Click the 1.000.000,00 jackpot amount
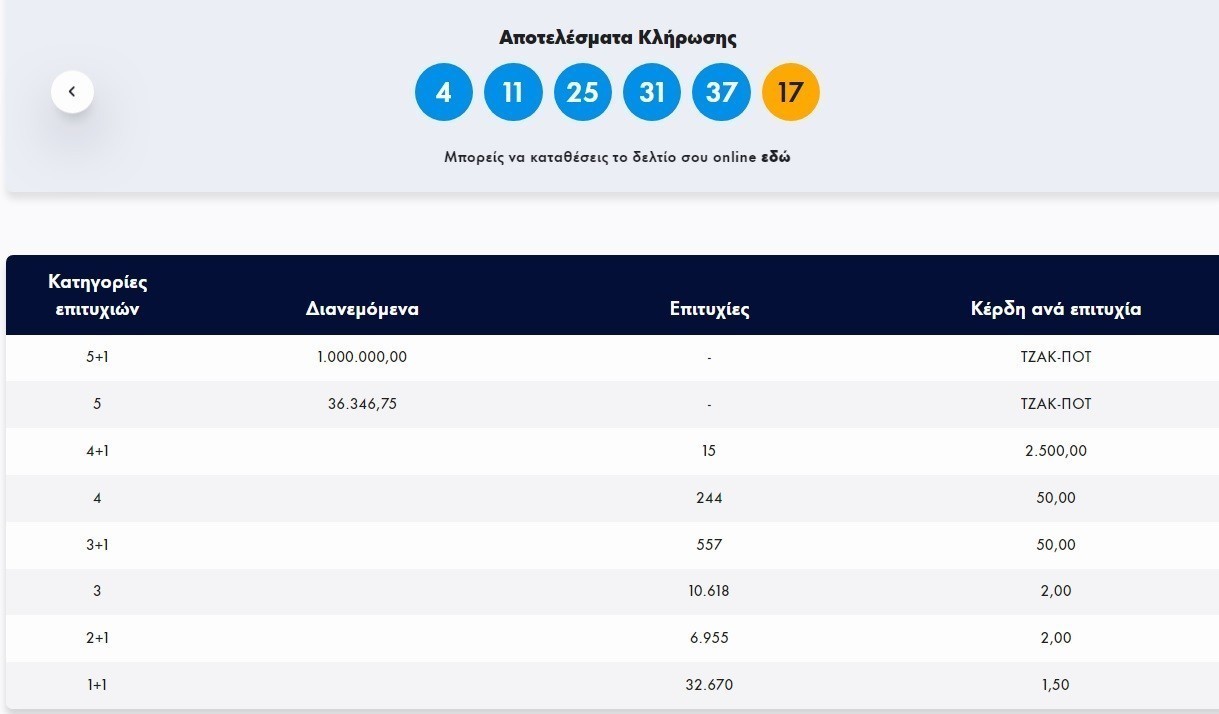The image size is (1219, 714). coord(362,357)
